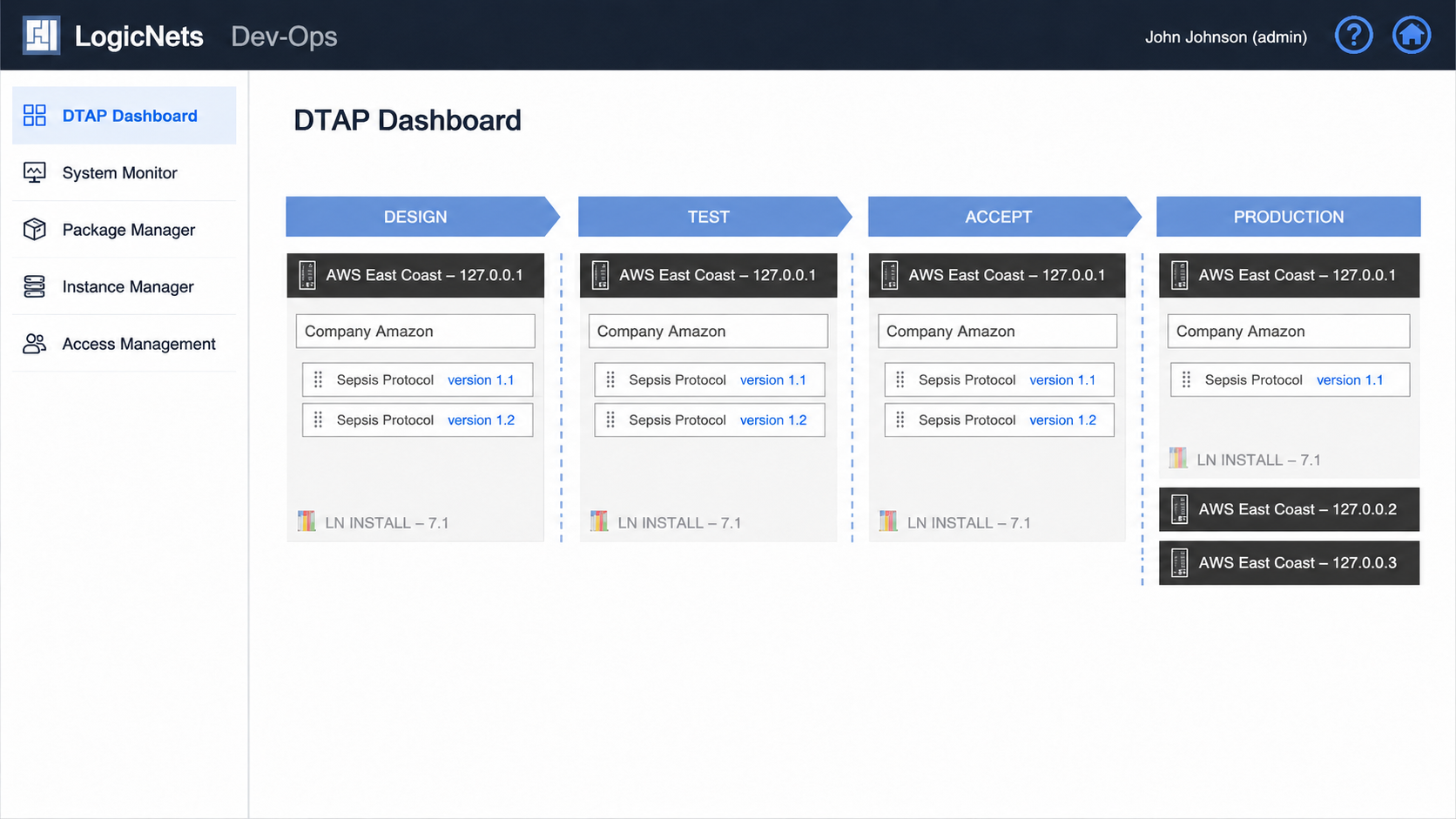Select the DESIGN stage header
The width and height of the screenshot is (1456, 819).
[x=422, y=217]
